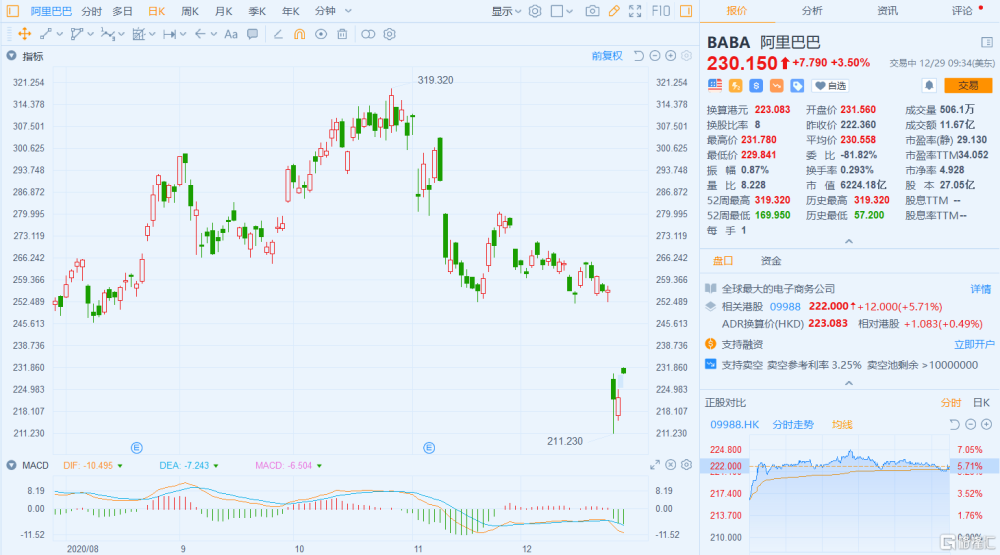The height and width of the screenshot is (555, 1000).
Task: Open the 显示 display dropdown
Action: coord(506,11)
